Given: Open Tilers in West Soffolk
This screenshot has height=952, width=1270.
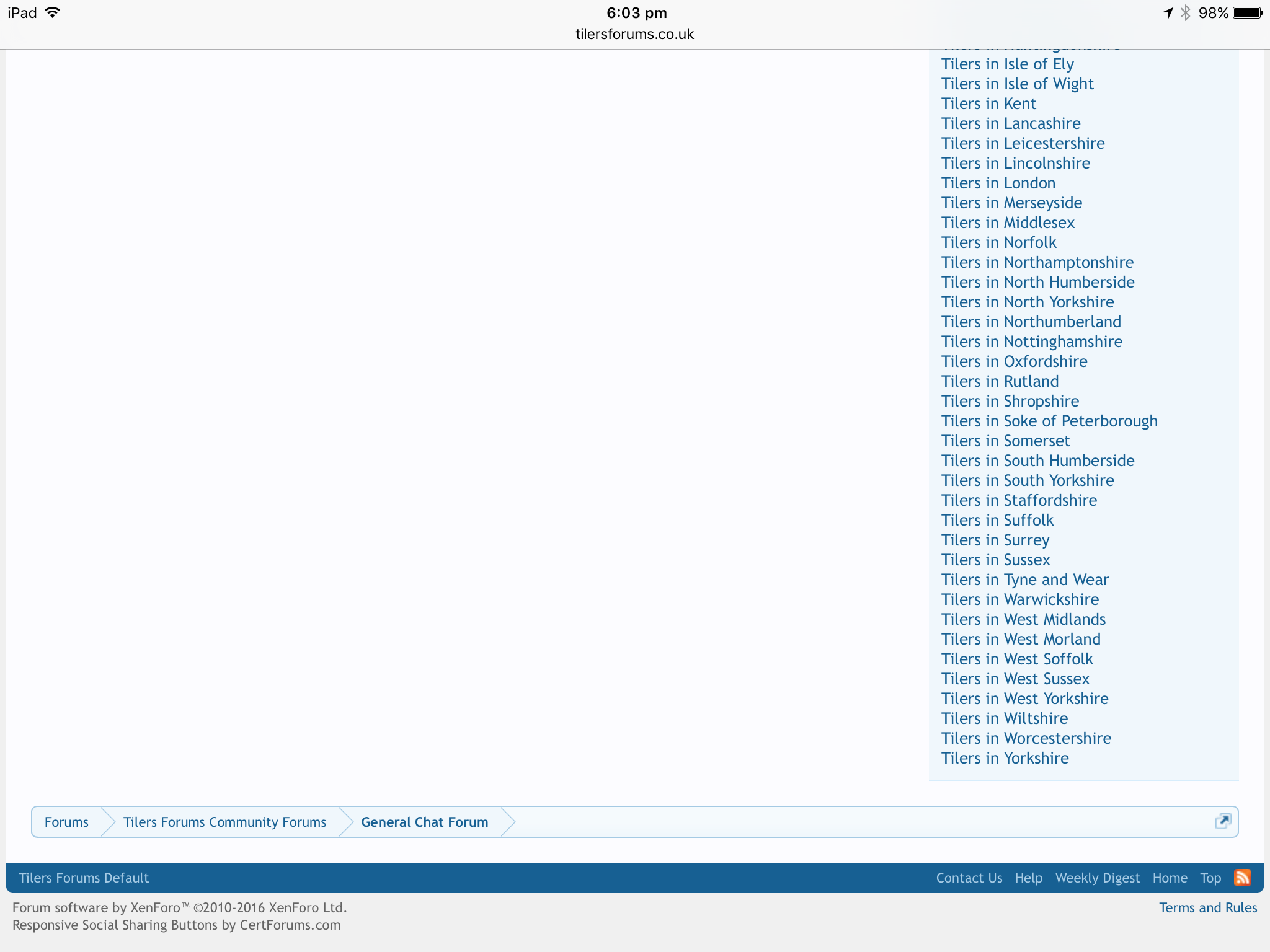Looking at the screenshot, I should pos(1017,659).
